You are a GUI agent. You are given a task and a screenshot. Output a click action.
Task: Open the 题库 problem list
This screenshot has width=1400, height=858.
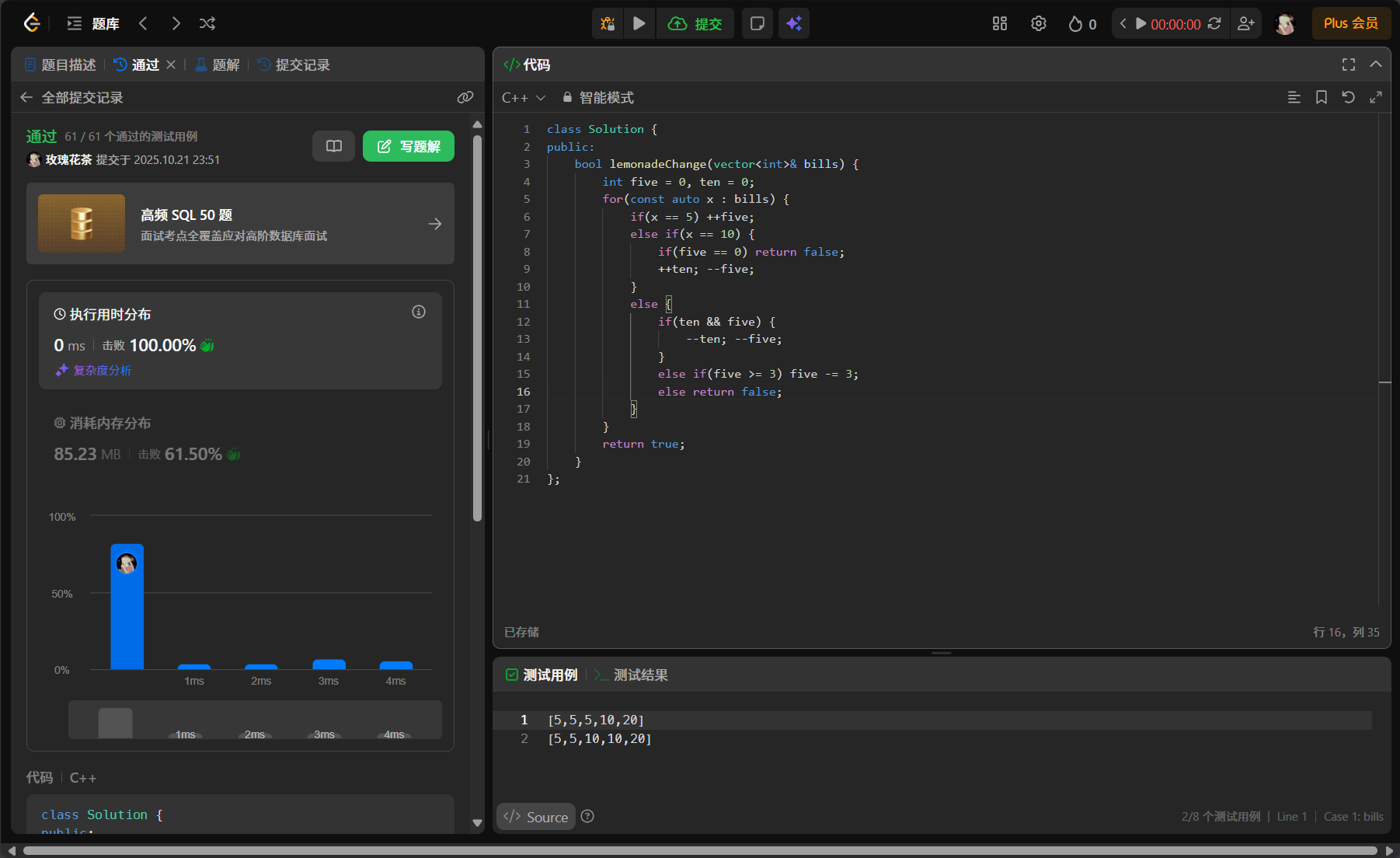coord(93,23)
